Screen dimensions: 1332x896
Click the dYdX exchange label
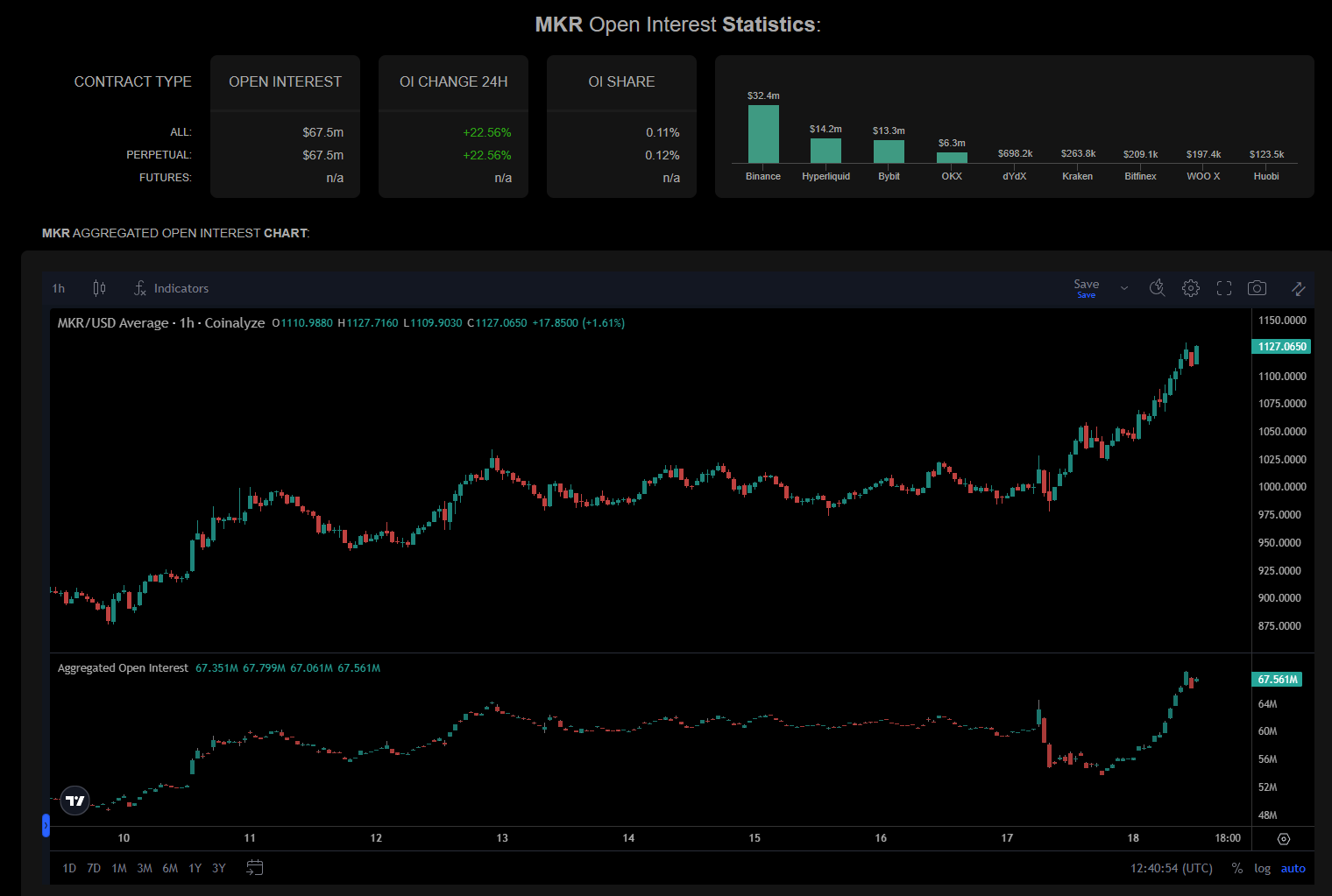click(x=1015, y=176)
